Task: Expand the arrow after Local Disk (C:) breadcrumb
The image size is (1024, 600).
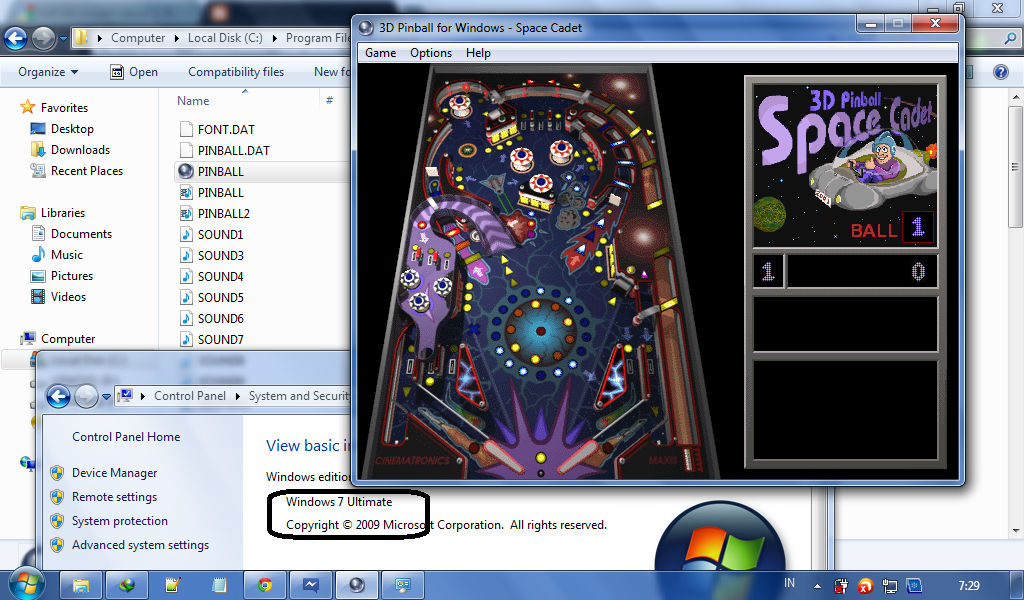Action: (x=274, y=38)
